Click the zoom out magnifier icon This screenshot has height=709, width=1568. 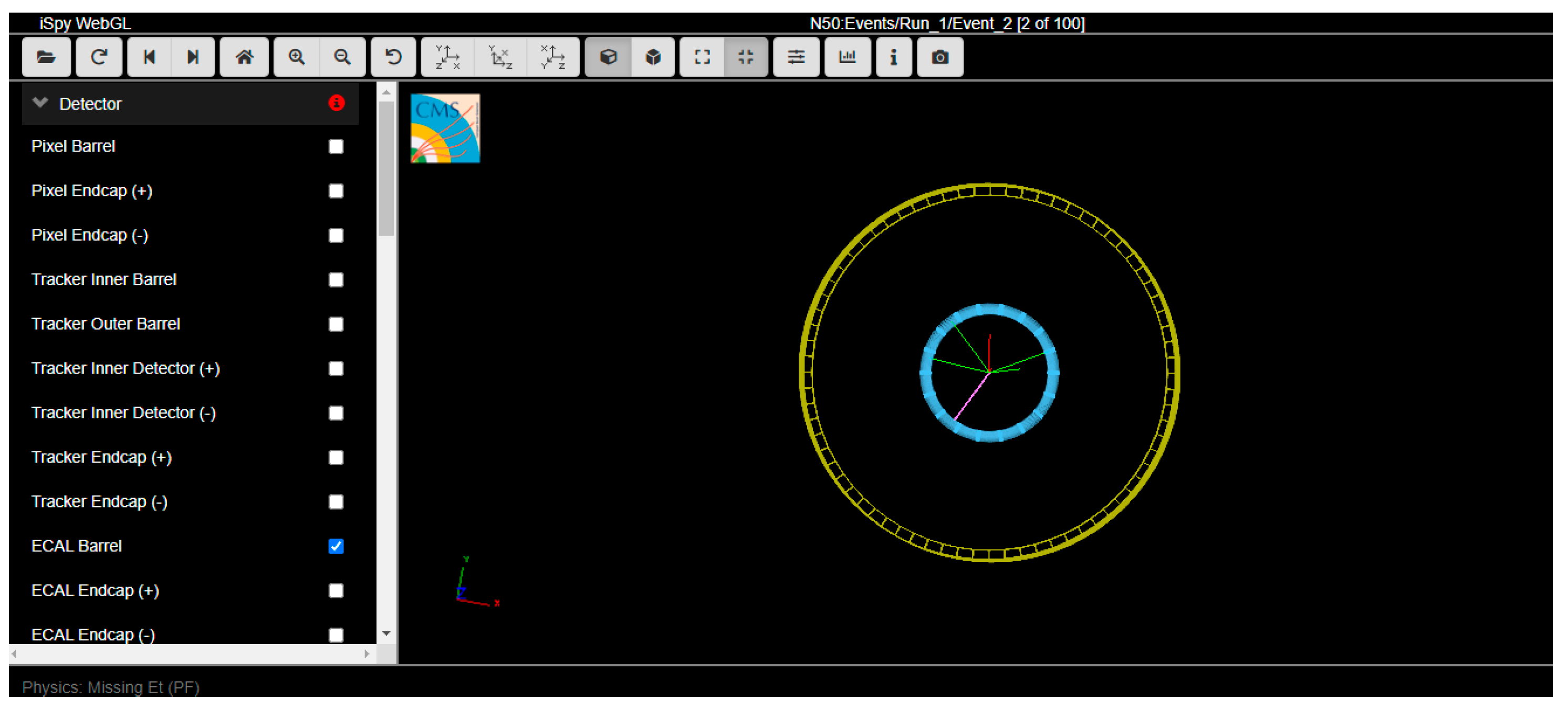click(x=342, y=57)
